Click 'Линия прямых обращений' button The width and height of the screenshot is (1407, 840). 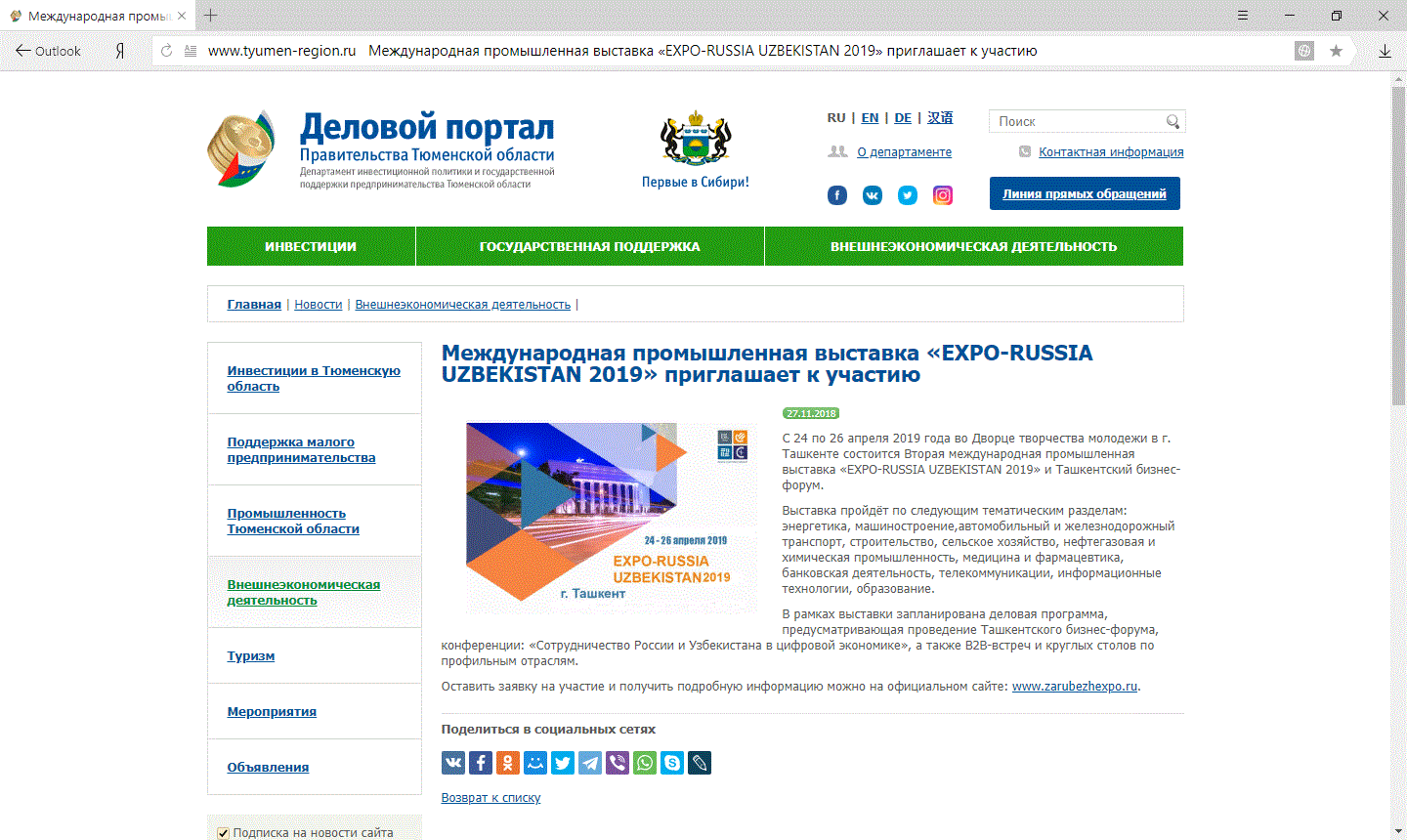1085,193
